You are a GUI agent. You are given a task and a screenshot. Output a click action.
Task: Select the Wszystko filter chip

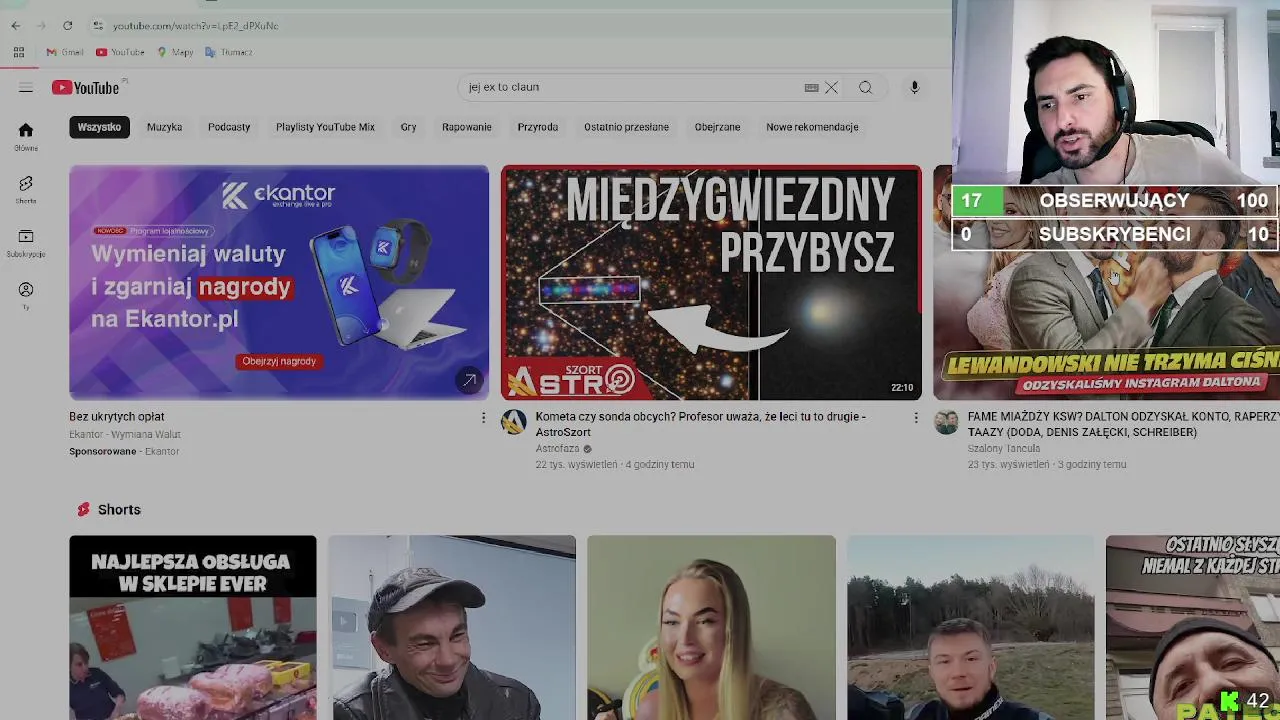coord(99,127)
